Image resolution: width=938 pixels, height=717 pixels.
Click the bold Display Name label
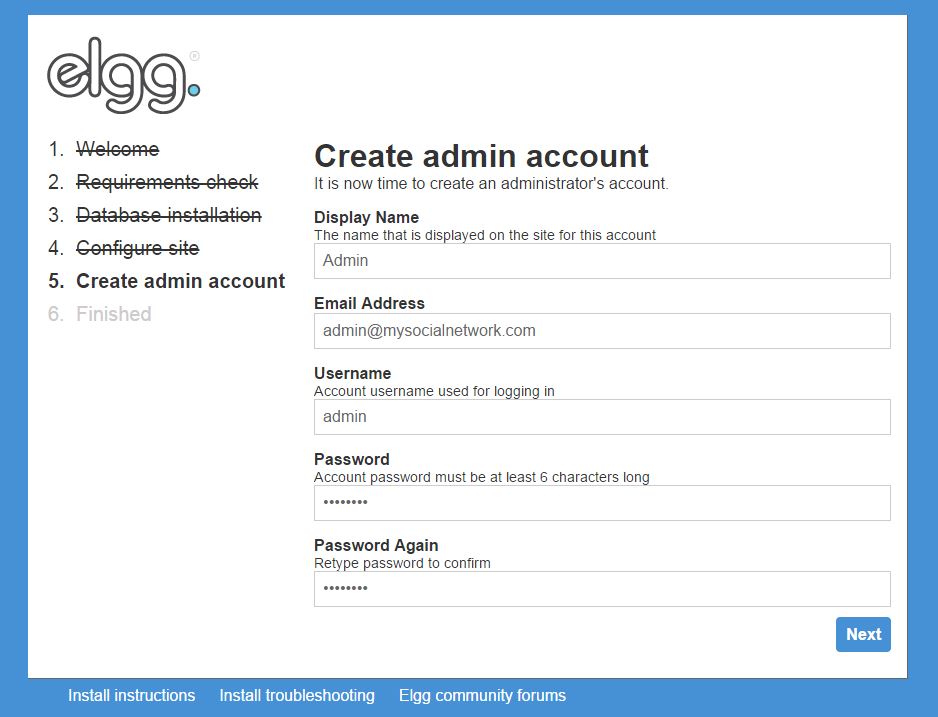[366, 217]
